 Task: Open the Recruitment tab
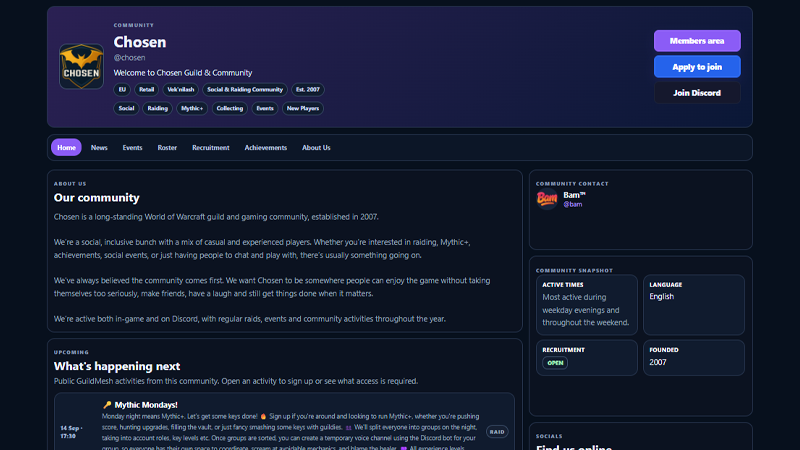tap(211, 147)
